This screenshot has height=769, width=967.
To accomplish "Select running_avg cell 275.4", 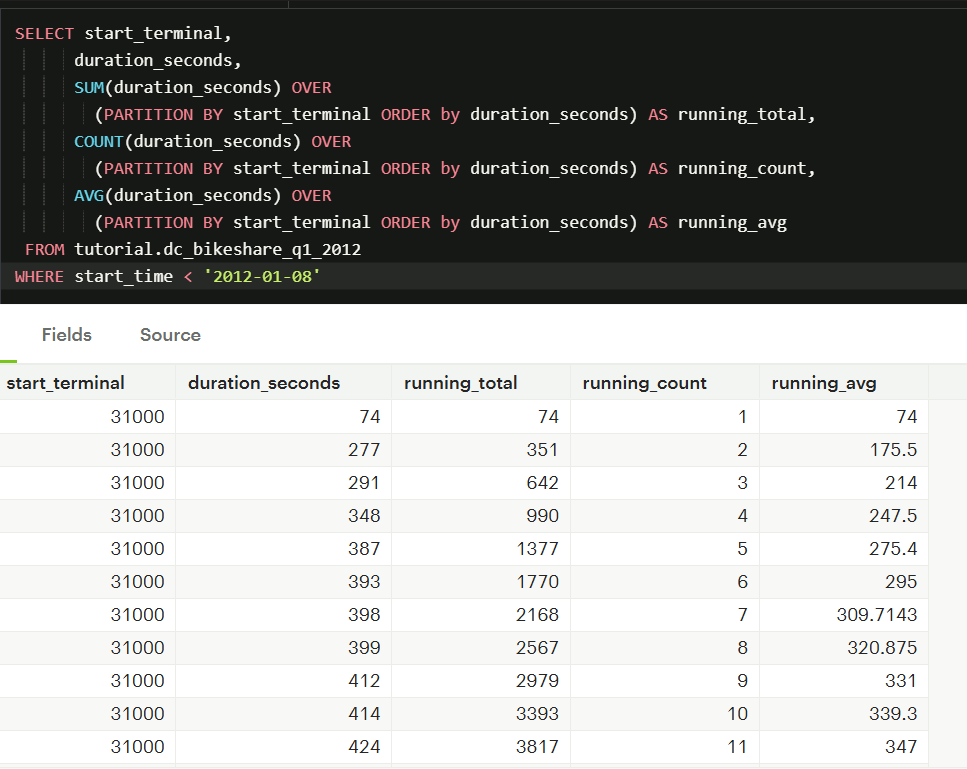I will click(x=844, y=548).
